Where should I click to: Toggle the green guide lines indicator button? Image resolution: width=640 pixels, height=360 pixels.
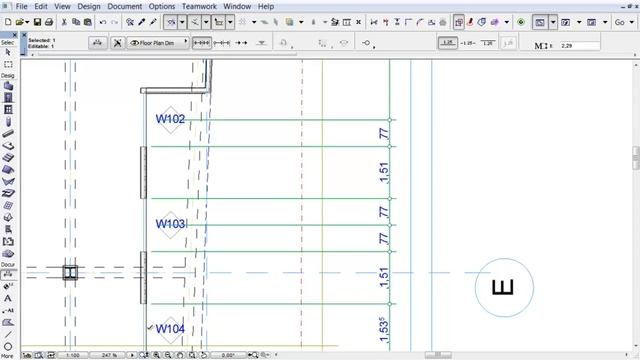coord(521,22)
